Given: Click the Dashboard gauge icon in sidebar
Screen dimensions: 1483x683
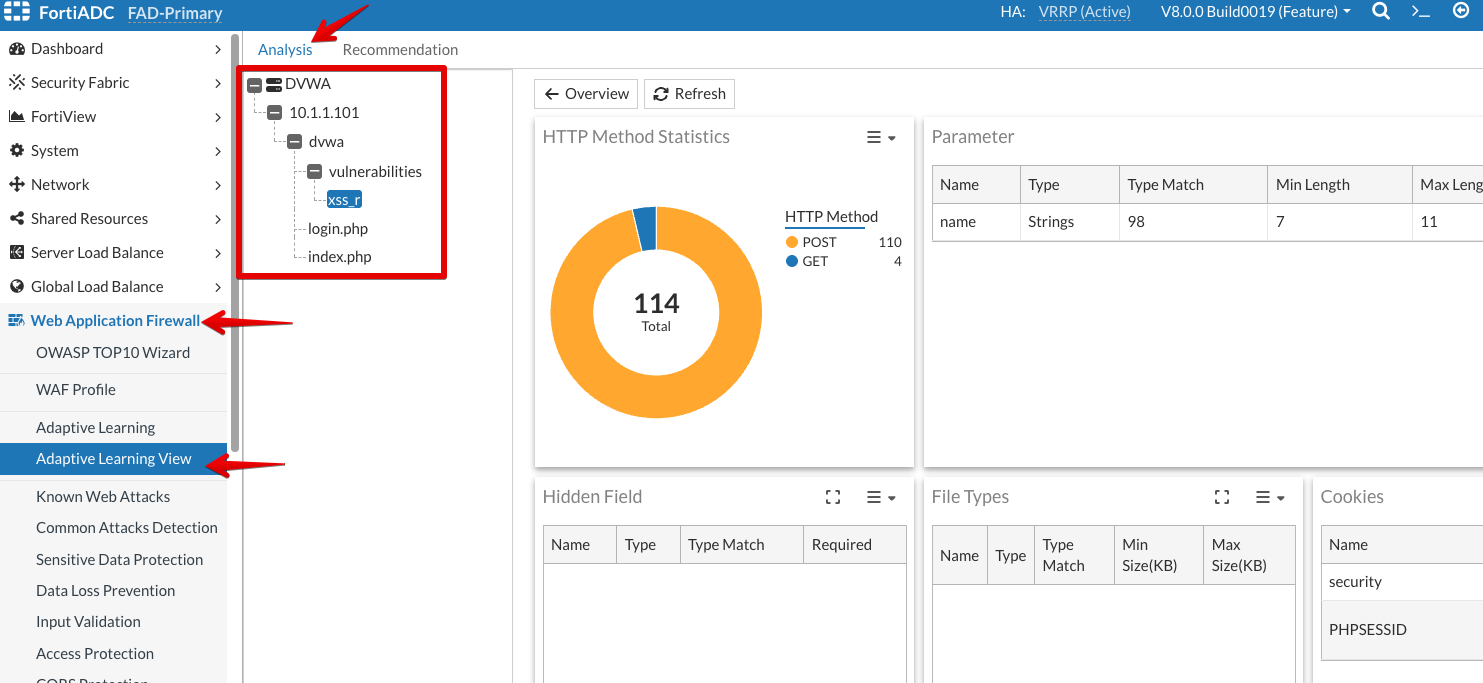Looking at the screenshot, I should pyautogui.click(x=16, y=49).
